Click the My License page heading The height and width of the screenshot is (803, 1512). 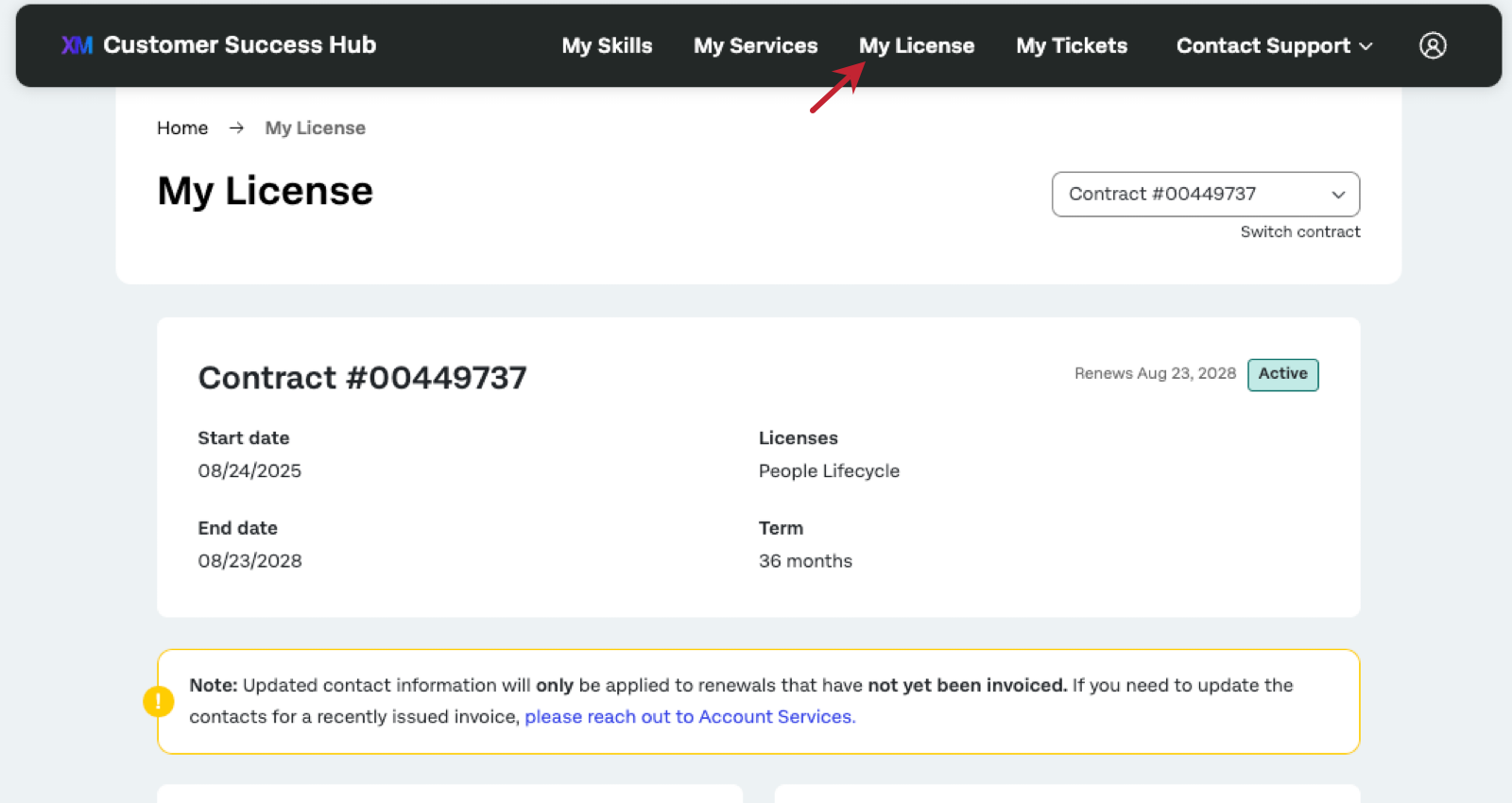point(265,191)
